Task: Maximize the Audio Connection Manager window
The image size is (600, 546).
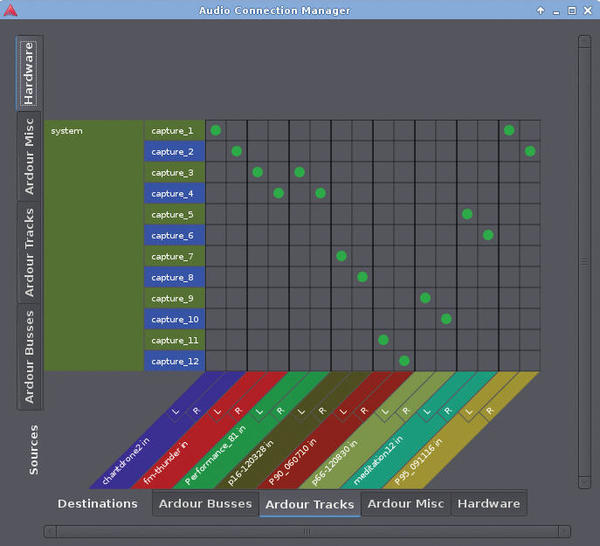Action: point(572,10)
